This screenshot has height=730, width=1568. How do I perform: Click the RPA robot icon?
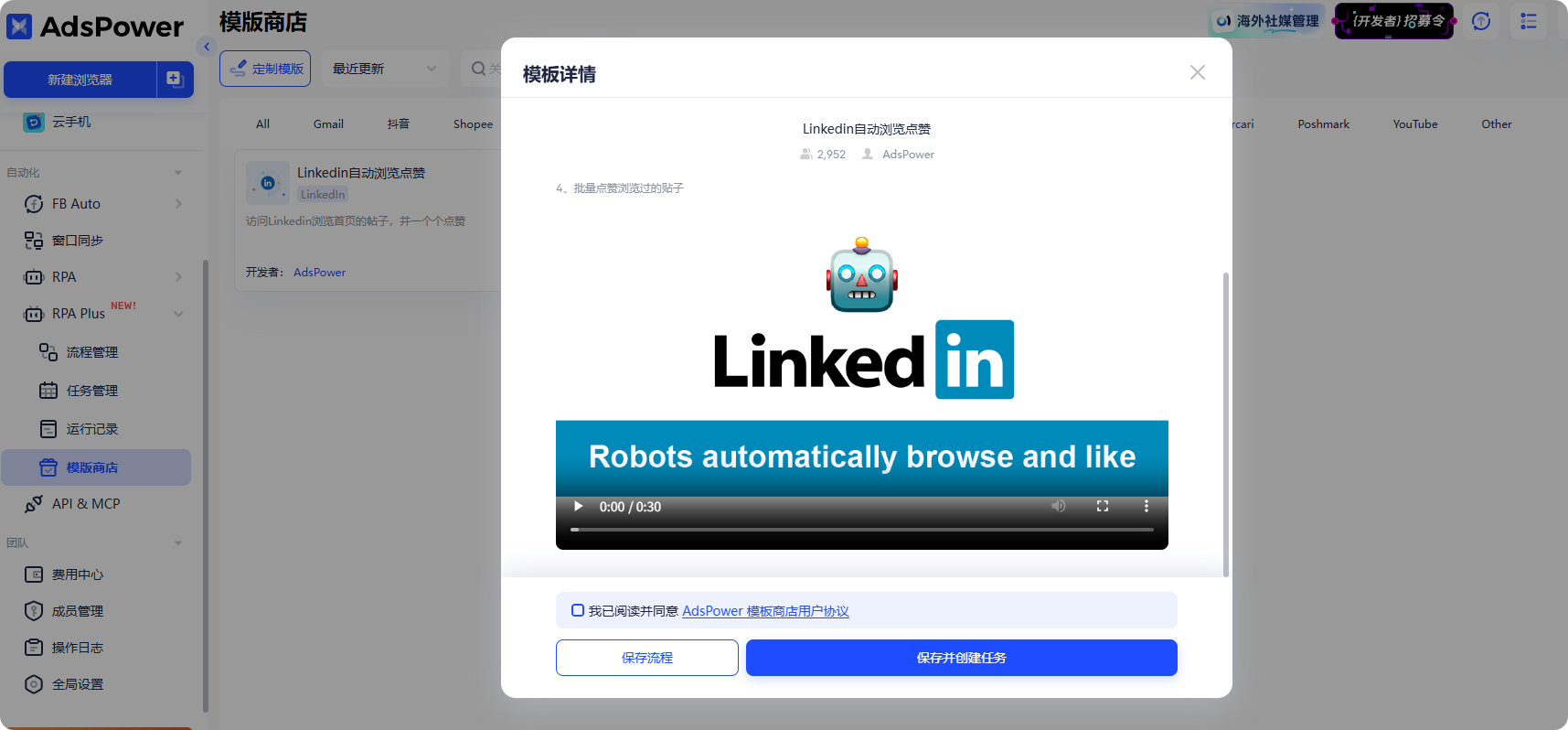pyautogui.click(x=34, y=277)
